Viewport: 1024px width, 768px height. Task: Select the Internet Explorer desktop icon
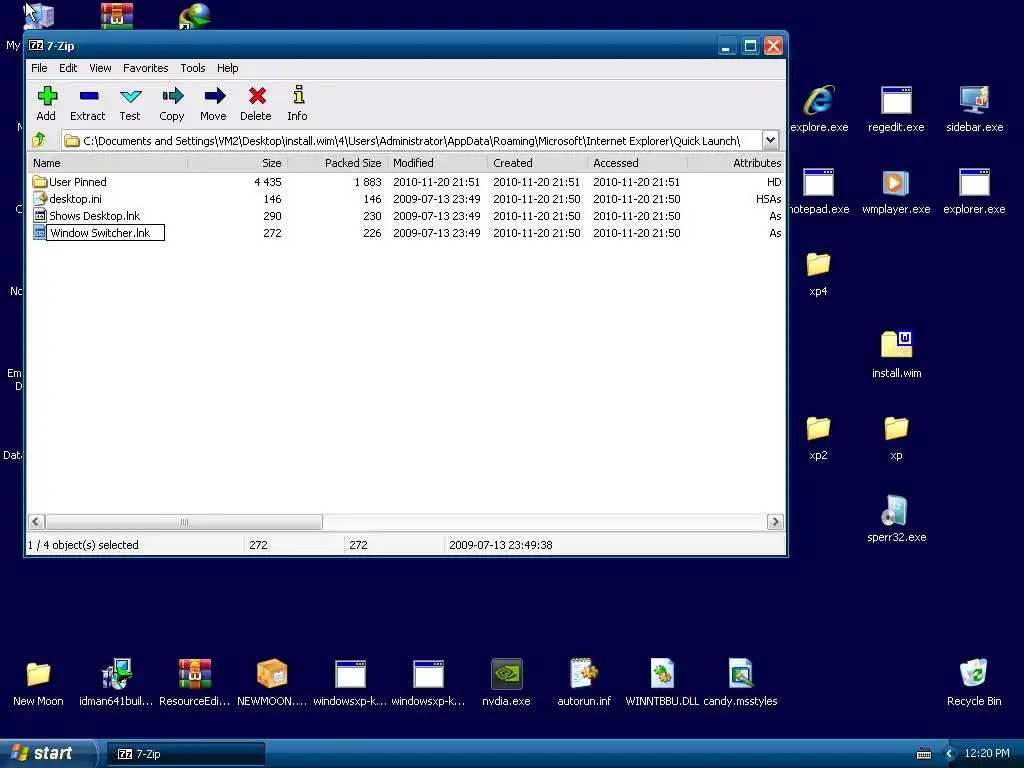(x=818, y=109)
